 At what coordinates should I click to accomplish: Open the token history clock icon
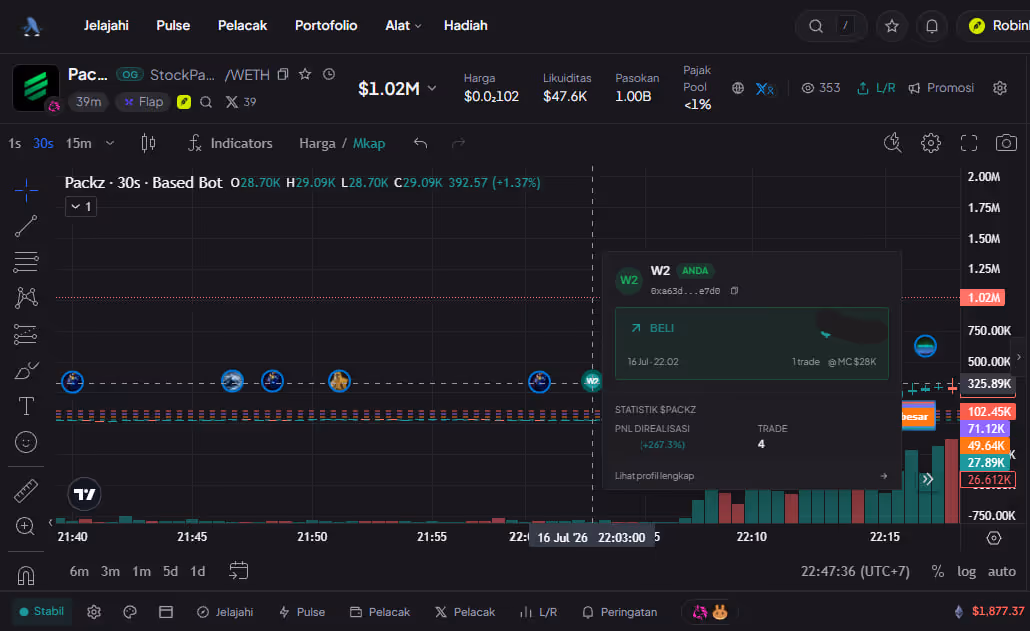coord(329,74)
